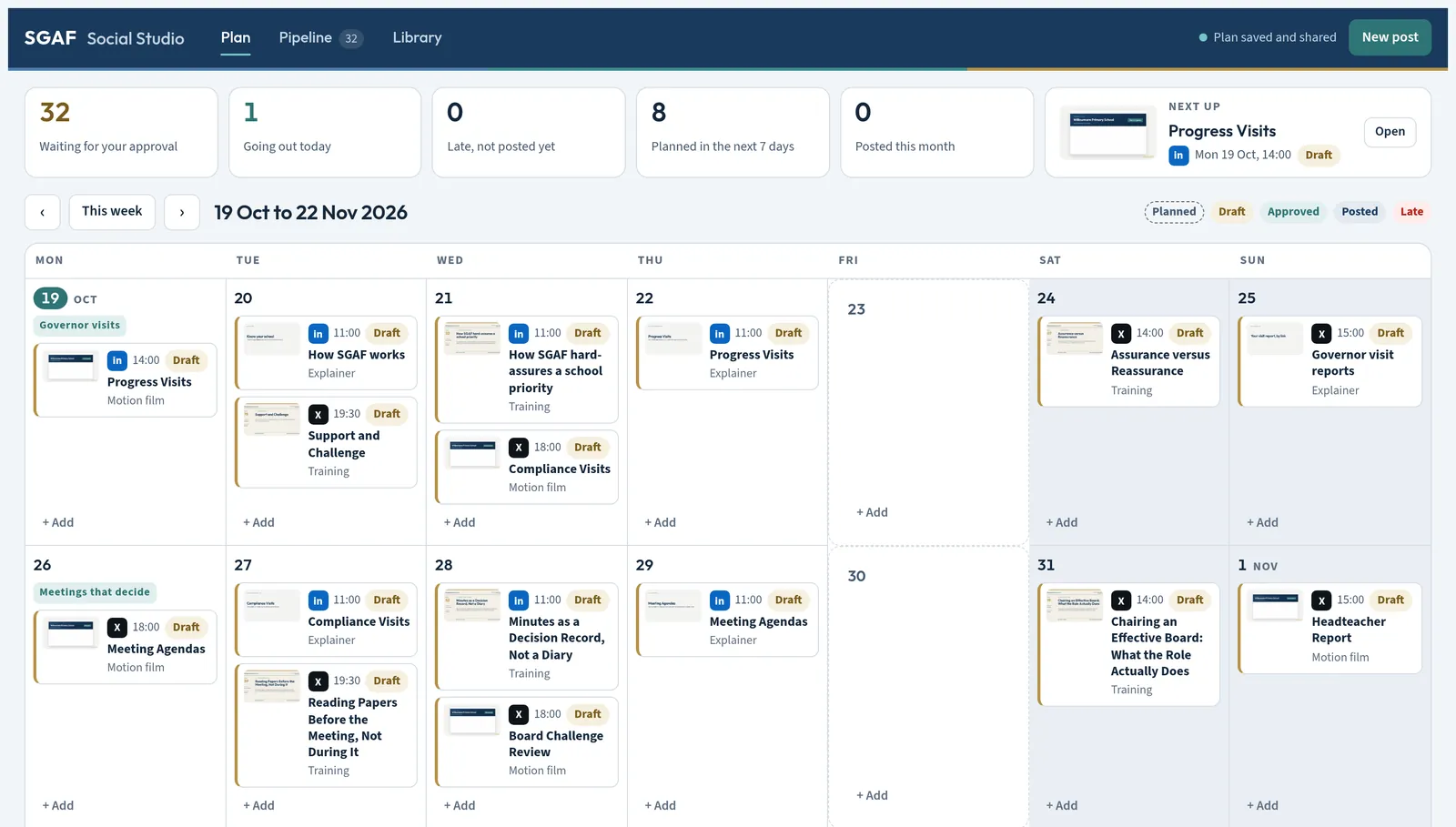Open Next Up Progress Visits thumbnail

[x=1107, y=133]
